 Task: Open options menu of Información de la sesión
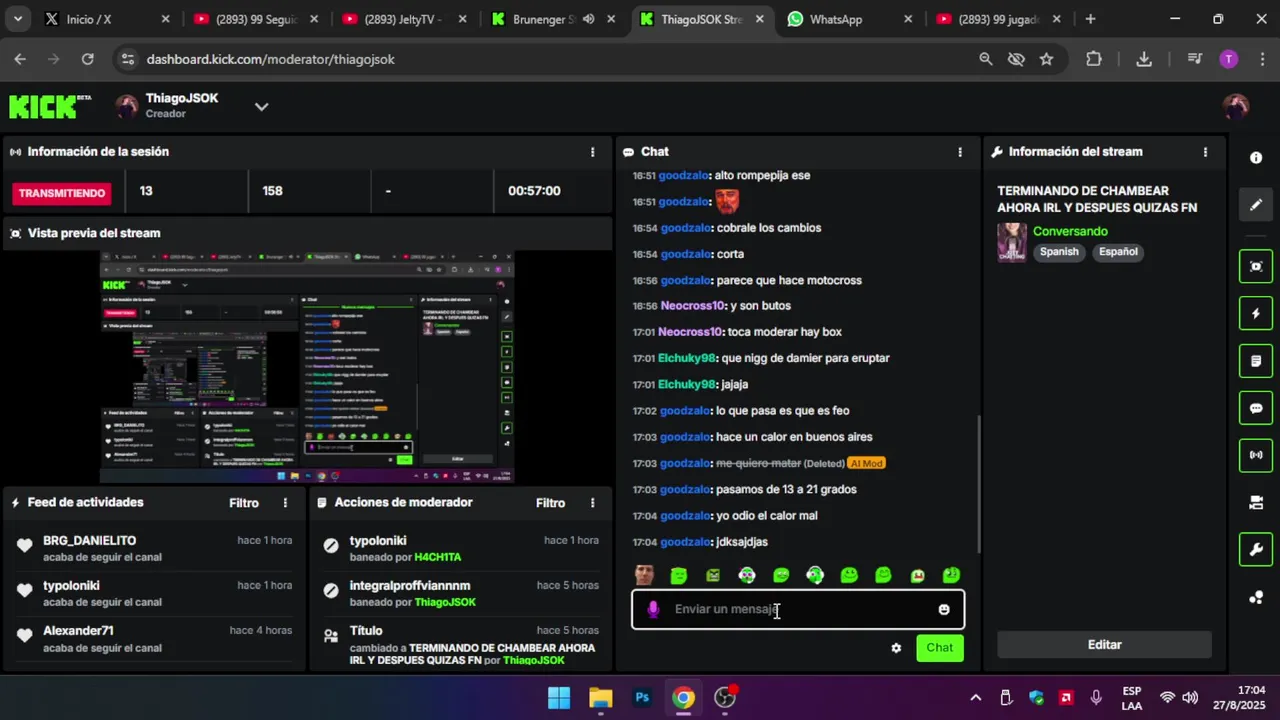click(592, 152)
